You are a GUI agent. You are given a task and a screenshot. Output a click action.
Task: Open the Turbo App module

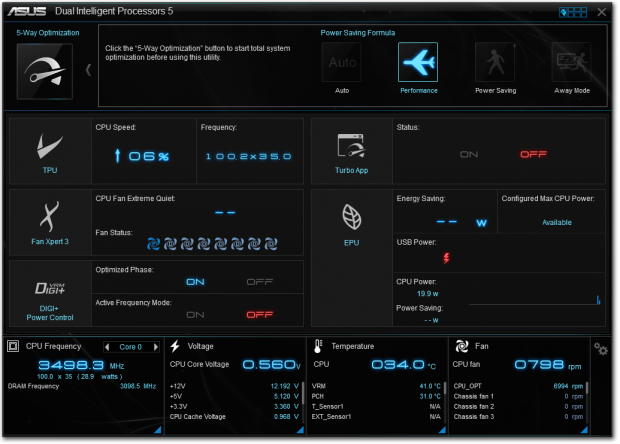(x=351, y=150)
